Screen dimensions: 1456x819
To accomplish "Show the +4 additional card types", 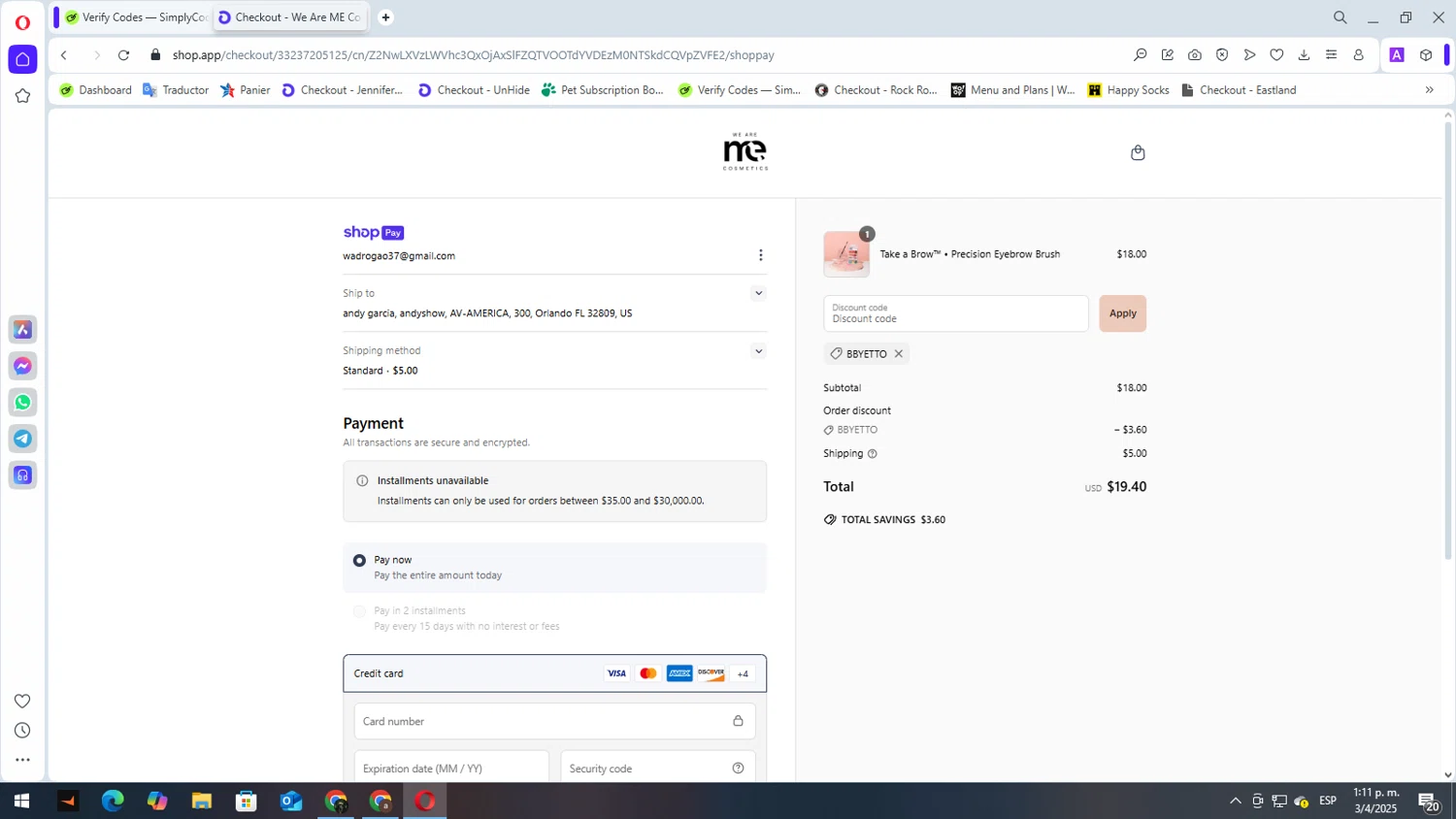I will (x=743, y=673).
